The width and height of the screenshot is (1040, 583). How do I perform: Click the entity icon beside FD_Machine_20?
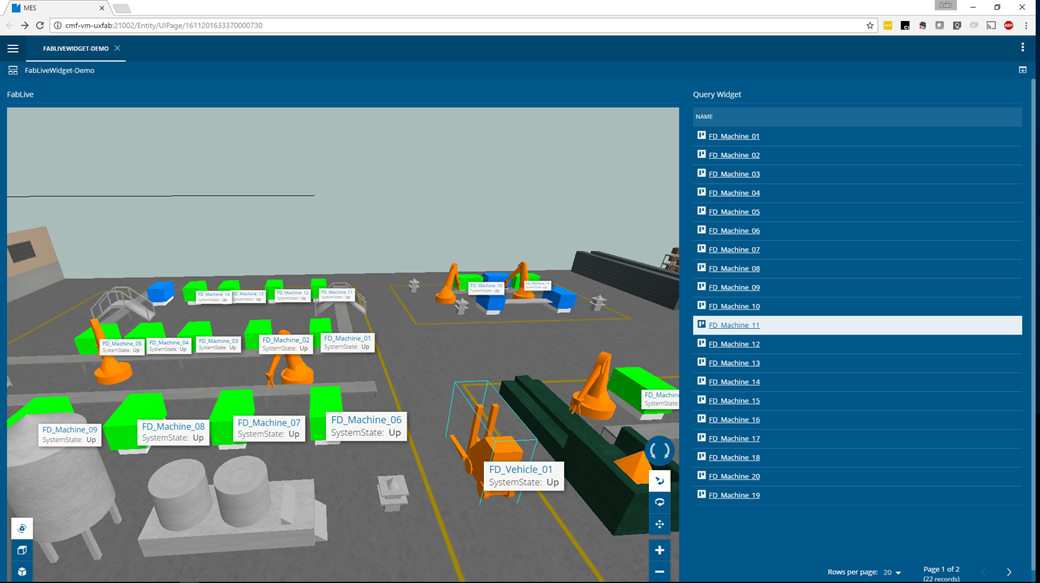click(x=701, y=476)
